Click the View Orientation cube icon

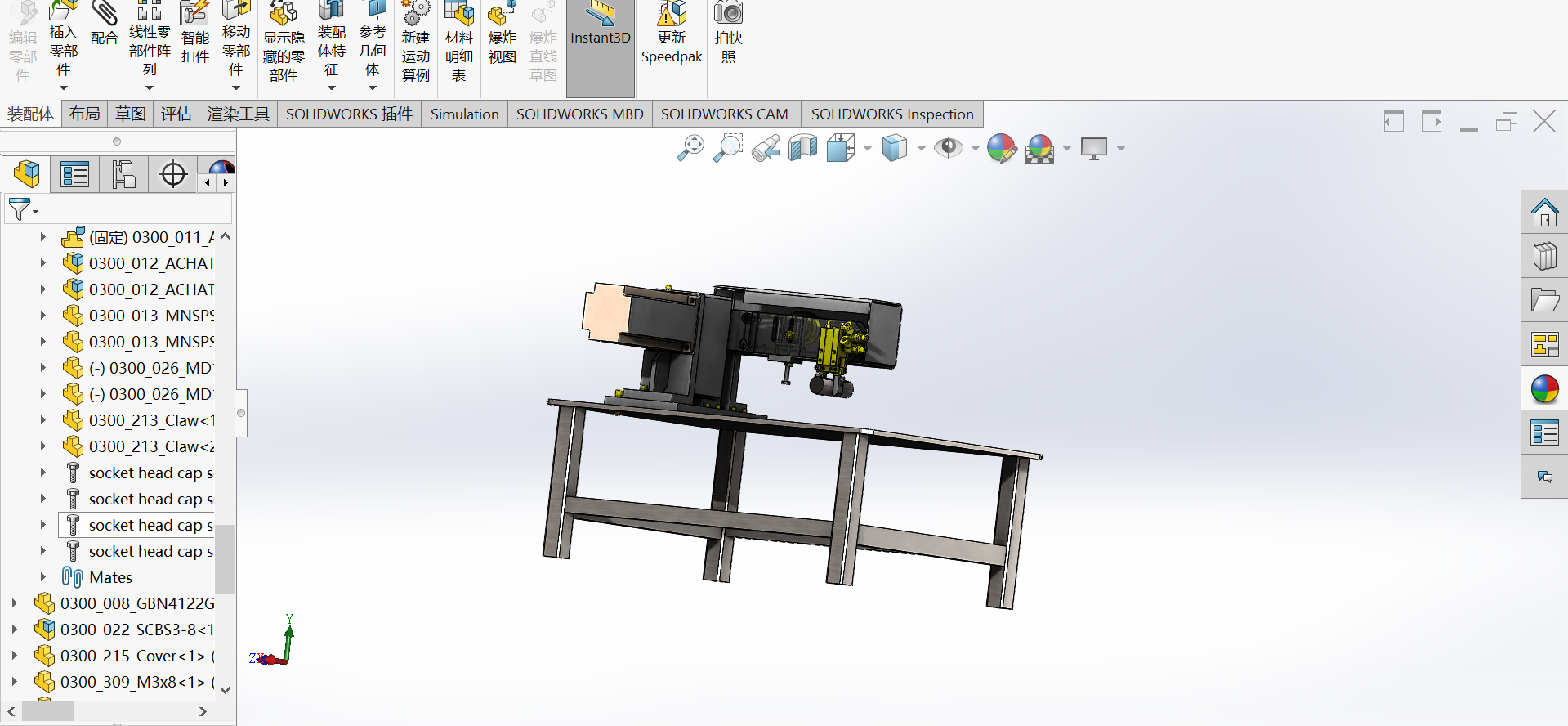pyautogui.click(x=841, y=148)
